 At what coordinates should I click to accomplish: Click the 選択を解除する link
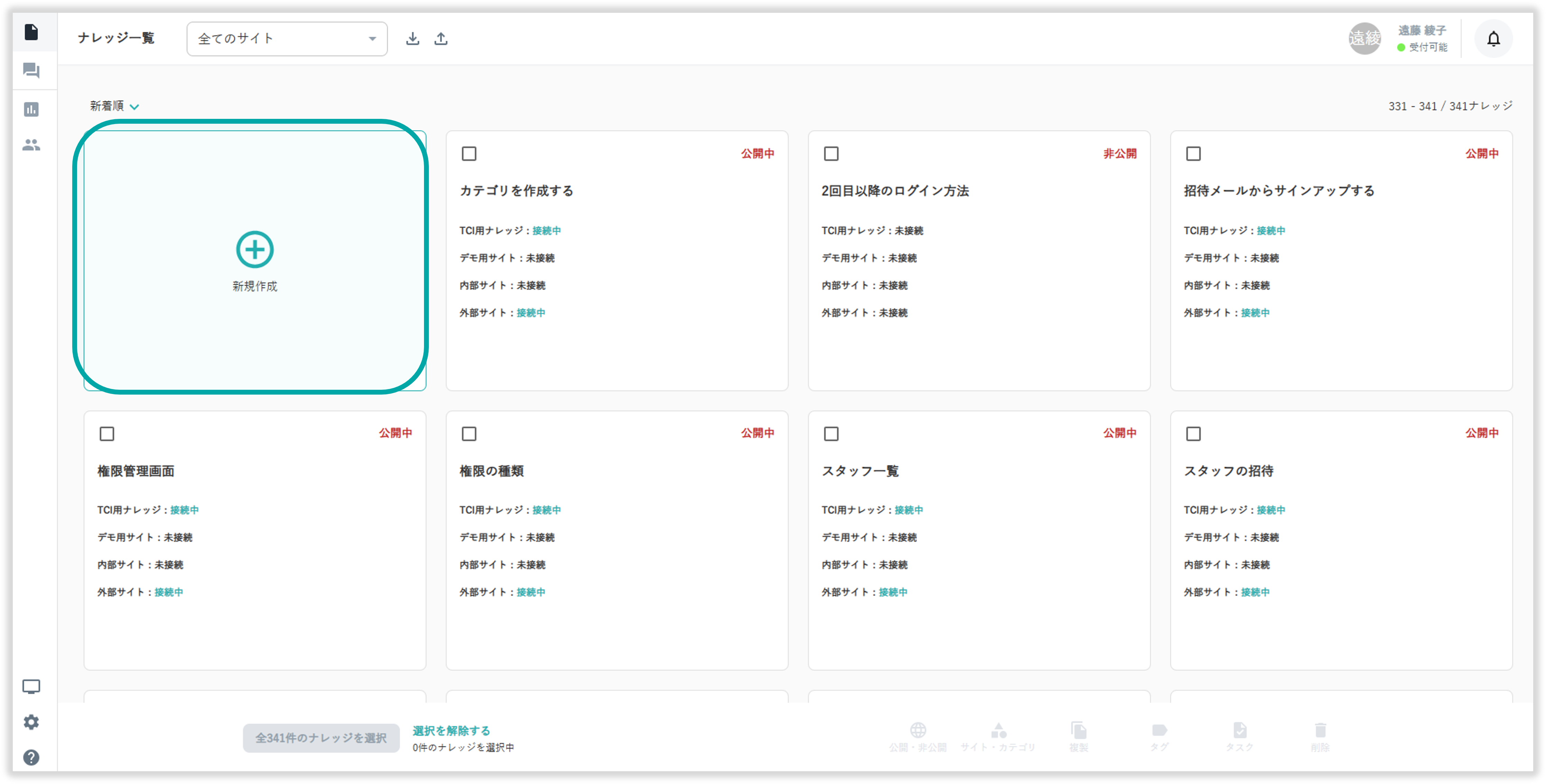coord(451,730)
